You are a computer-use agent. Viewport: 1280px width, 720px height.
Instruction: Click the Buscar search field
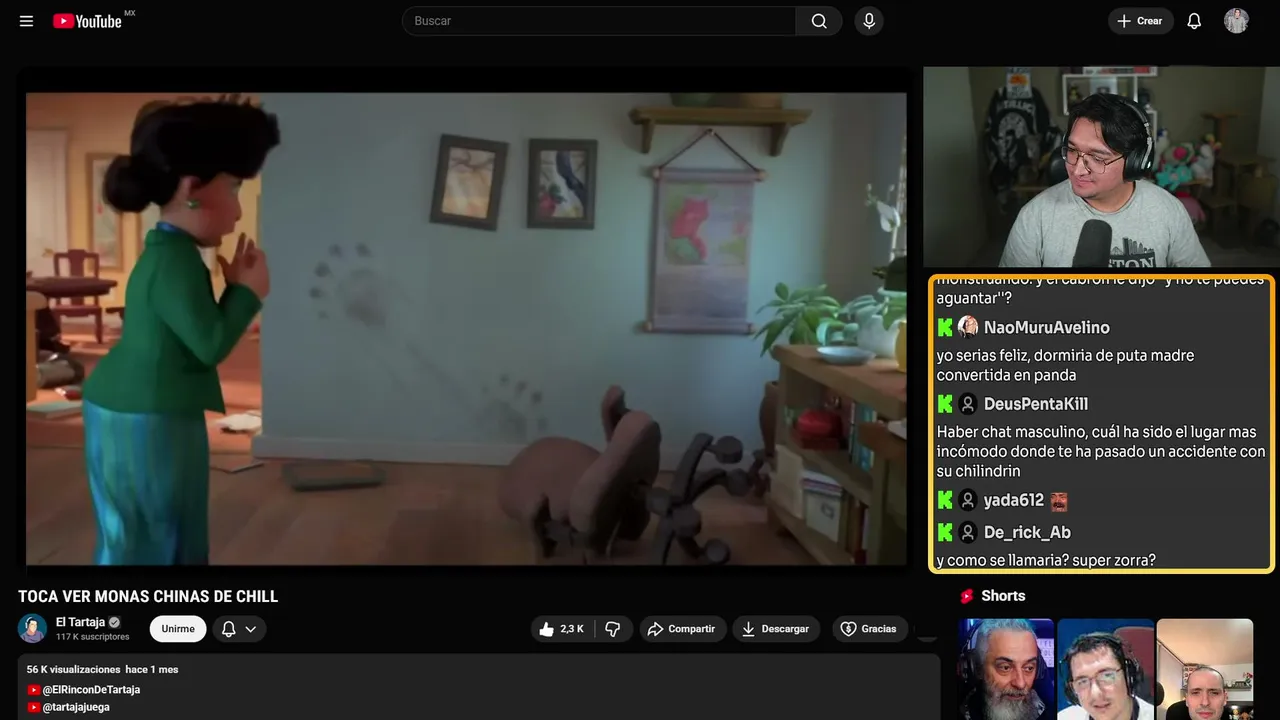(x=599, y=21)
